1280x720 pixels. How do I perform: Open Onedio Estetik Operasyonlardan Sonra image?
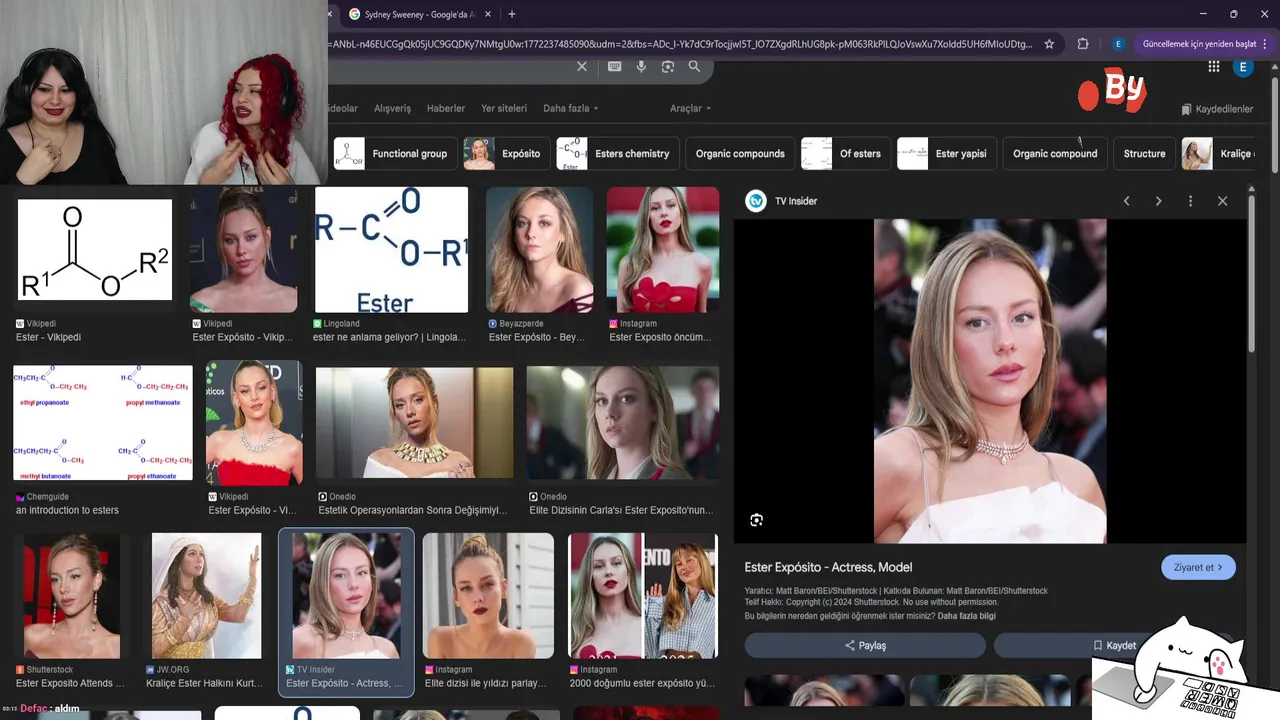point(414,422)
